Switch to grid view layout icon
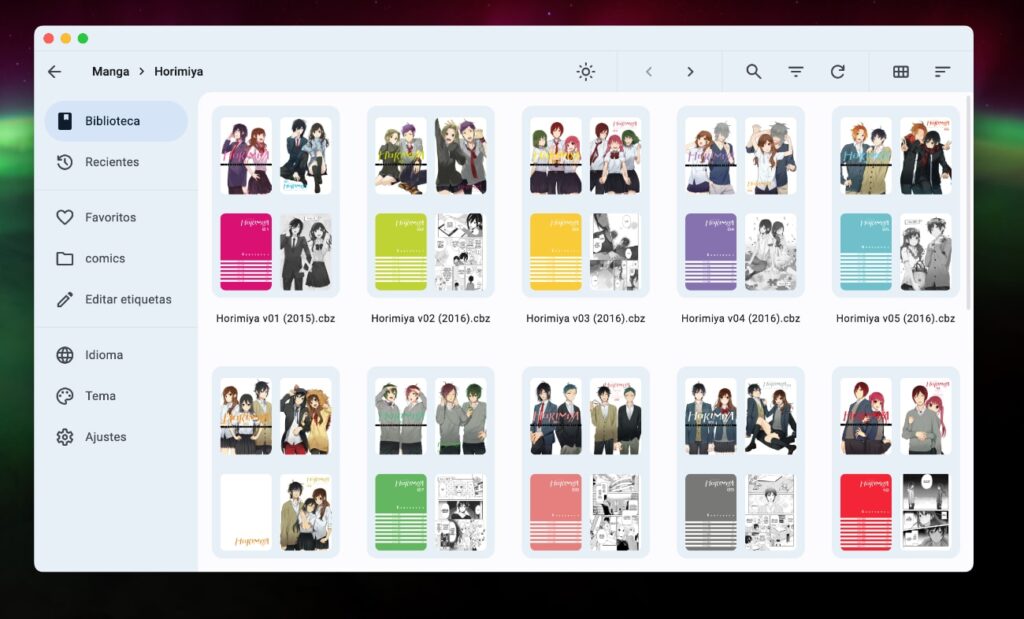 pos(901,72)
